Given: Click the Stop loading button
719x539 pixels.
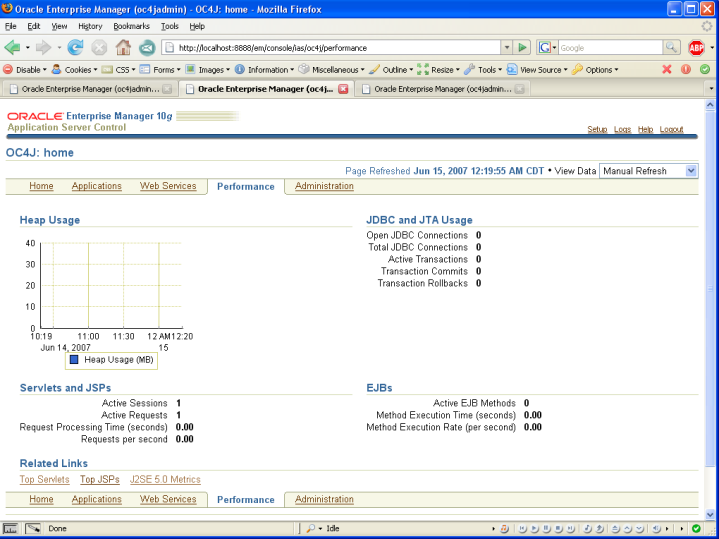Looking at the screenshot, I should (x=99, y=47).
